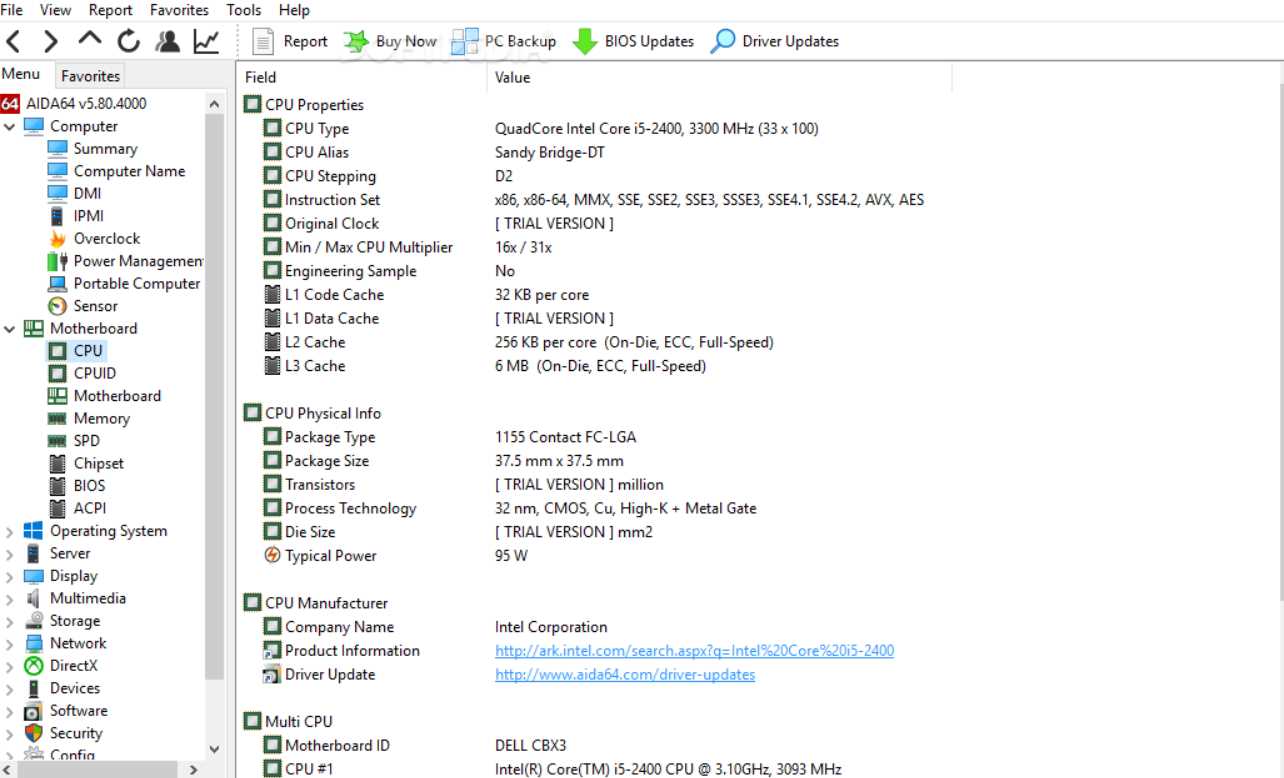
Task: Expand the Network node
Action: [x=9, y=644]
